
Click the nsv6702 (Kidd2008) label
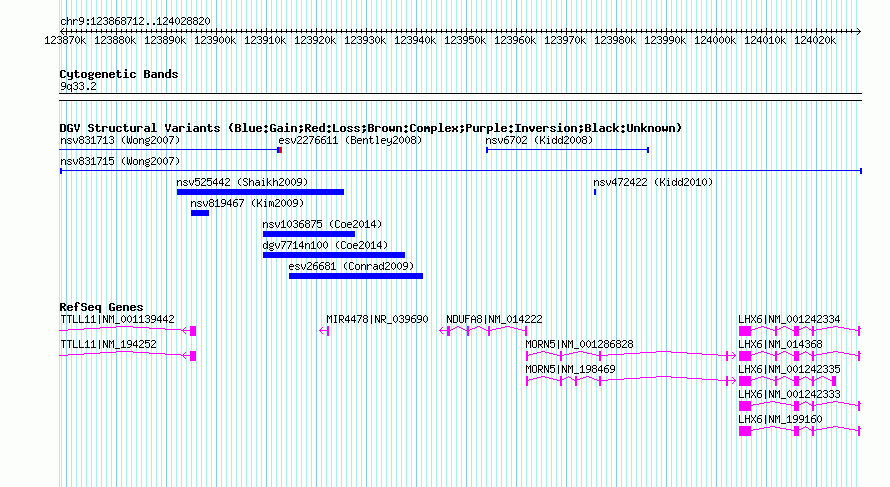click(x=539, y=140)
